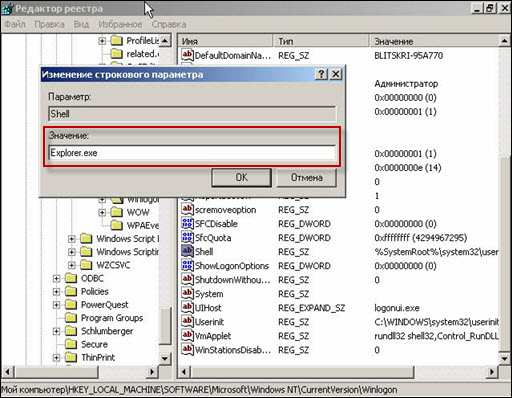Expand the Policies tree node
Screen dimensions: 512x398
coord(56,292)
